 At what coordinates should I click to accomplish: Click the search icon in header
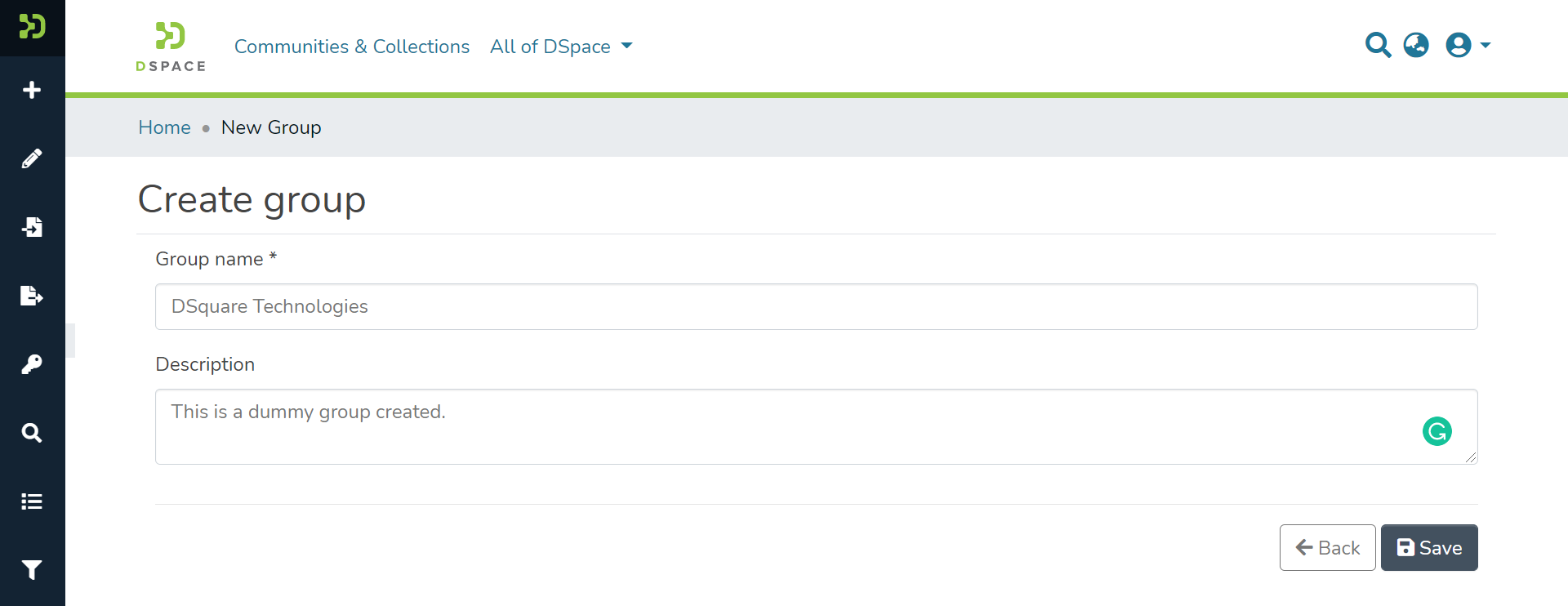pos(1378,45)
